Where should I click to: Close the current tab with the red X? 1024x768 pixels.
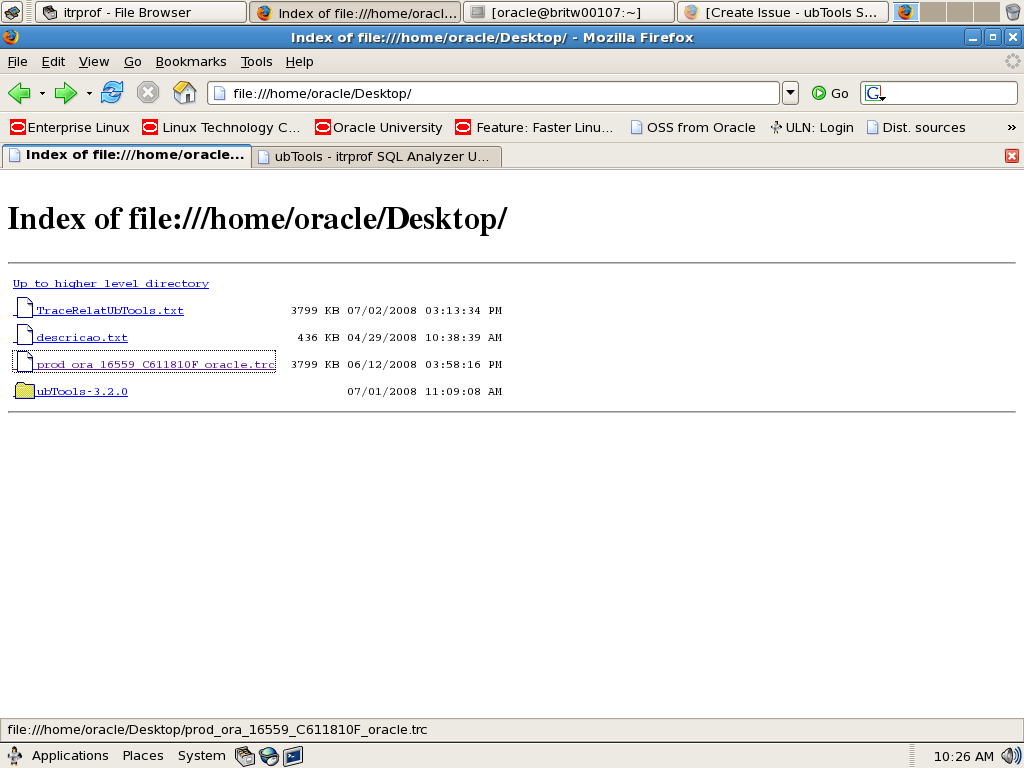(x=1012, y=156)
